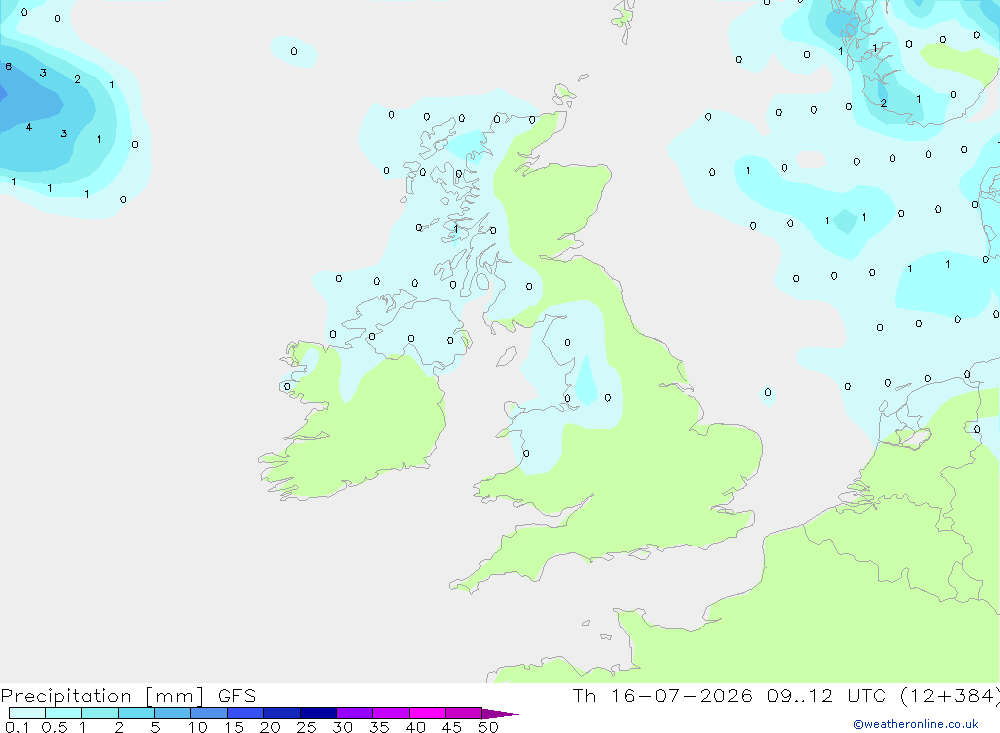Click the '4' rainfall value on the map
Screen dimensions: 1000x733
point(29,127)
